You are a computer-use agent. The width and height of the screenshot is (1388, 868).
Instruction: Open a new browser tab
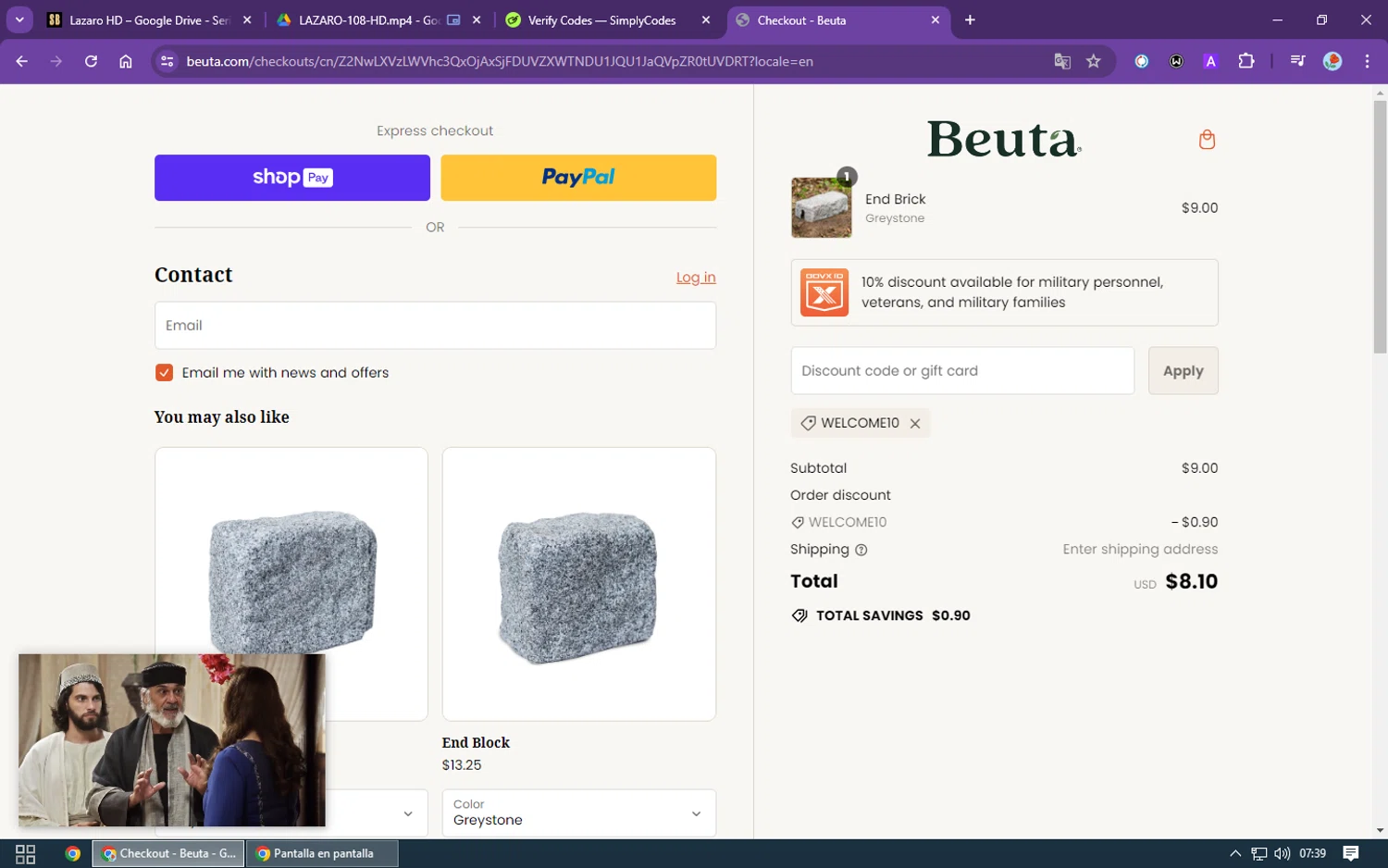(x=970, y=19)
